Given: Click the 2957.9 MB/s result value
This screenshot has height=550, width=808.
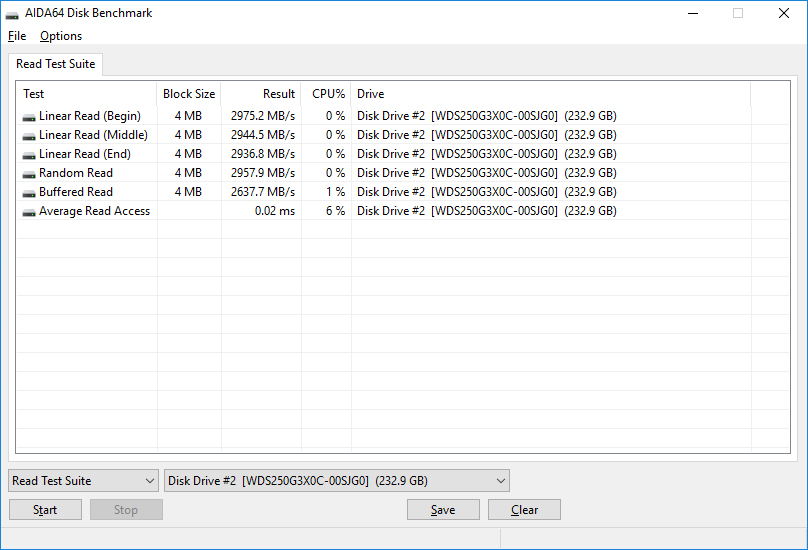Looking at the screenshot, I should point(263,173).
